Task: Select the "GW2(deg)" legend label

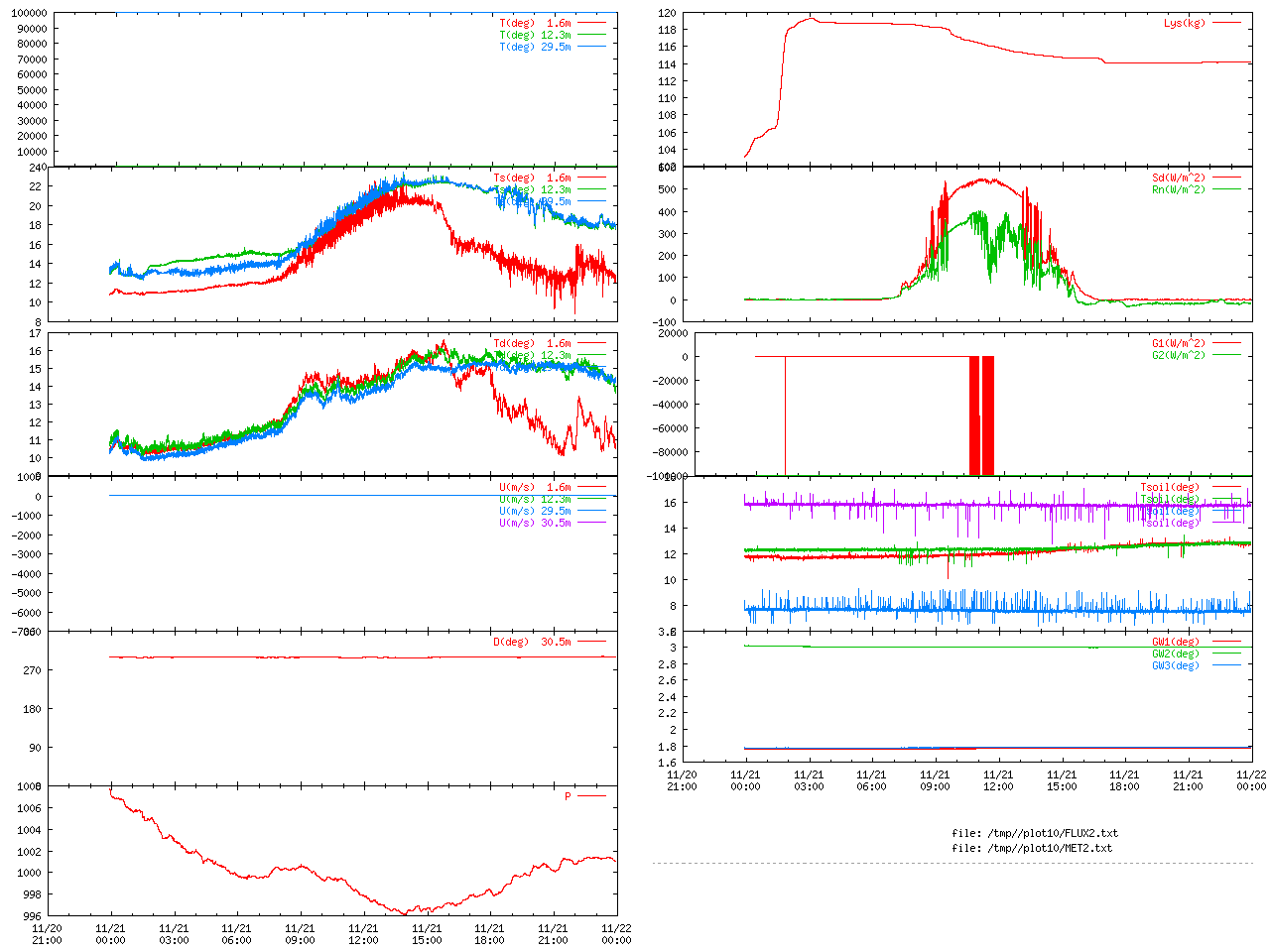Action: click(1176, 654)
